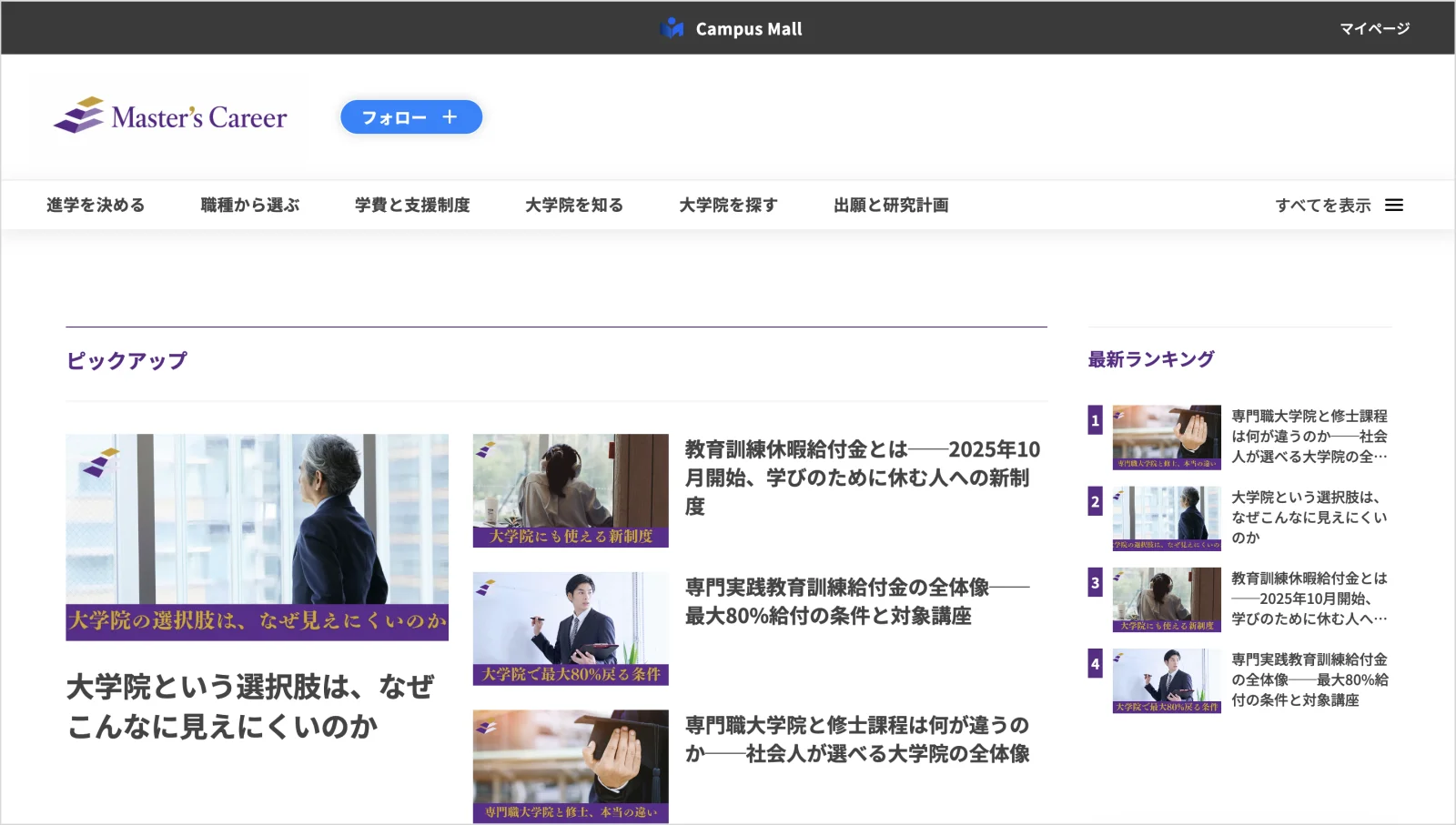Viewport: 1456px width, 825px height.
Task: Open headline 大学院という選択肢は、なぜこんなに見えにくいのか
Action: point(250,706)
